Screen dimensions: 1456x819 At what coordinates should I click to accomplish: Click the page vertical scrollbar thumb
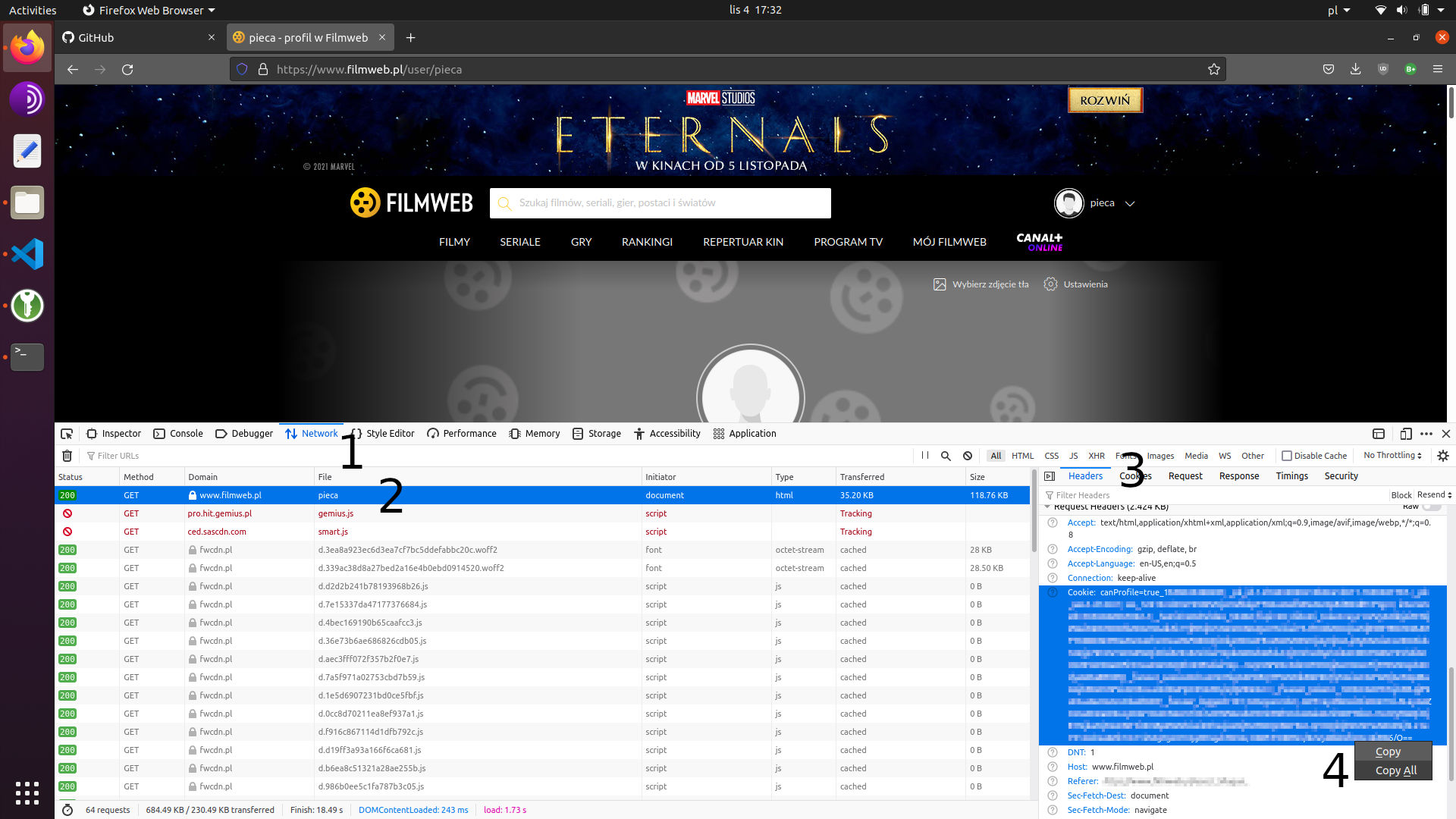pos(1451,102)
